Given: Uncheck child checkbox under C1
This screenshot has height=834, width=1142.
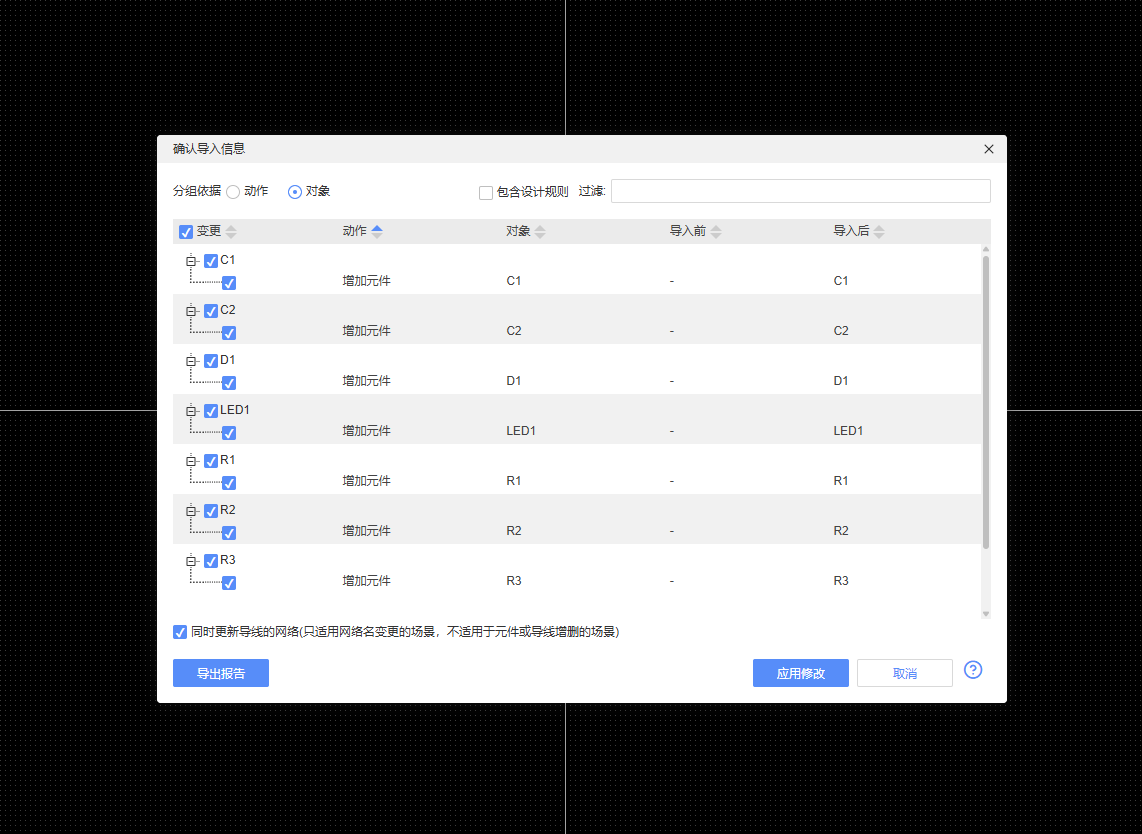Looking at the screenshot, I should tap(229, 283).
